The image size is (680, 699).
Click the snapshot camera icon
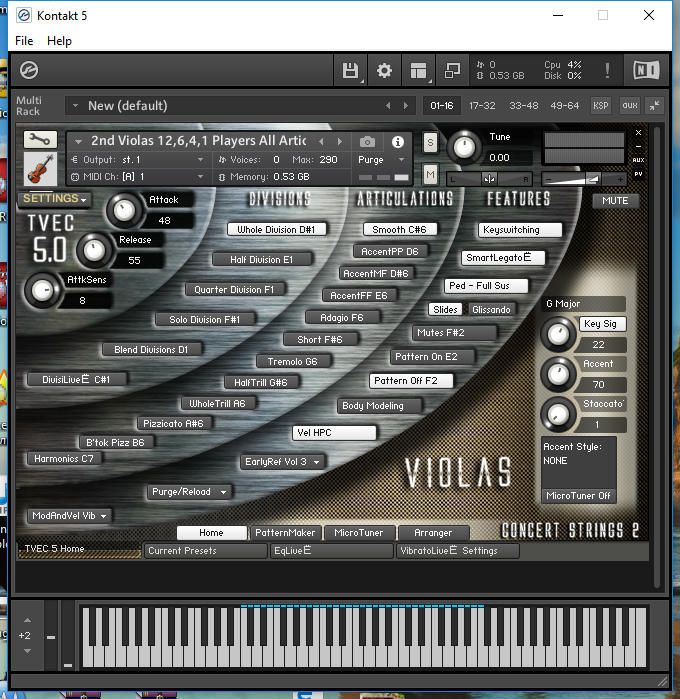pos(367,142)
